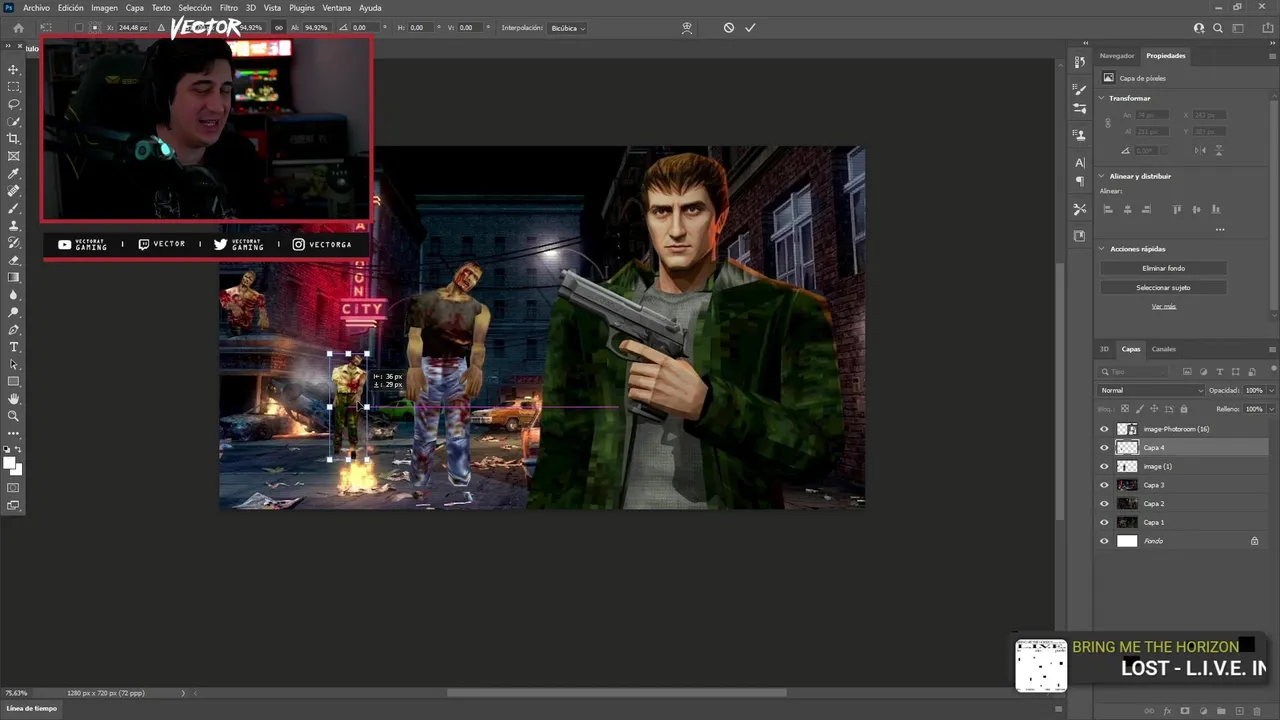Toggle the reference point checkbox
The height and width of the screenshot is (720, 1280).
click(78, 28)
